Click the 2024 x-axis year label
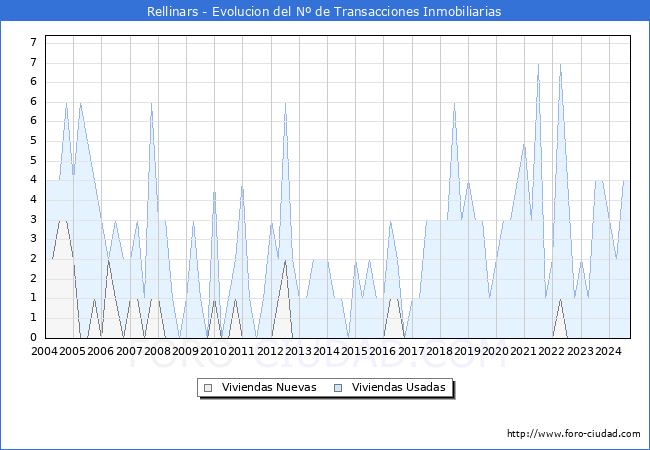This screenshot has width=650, height=450. 608,351
